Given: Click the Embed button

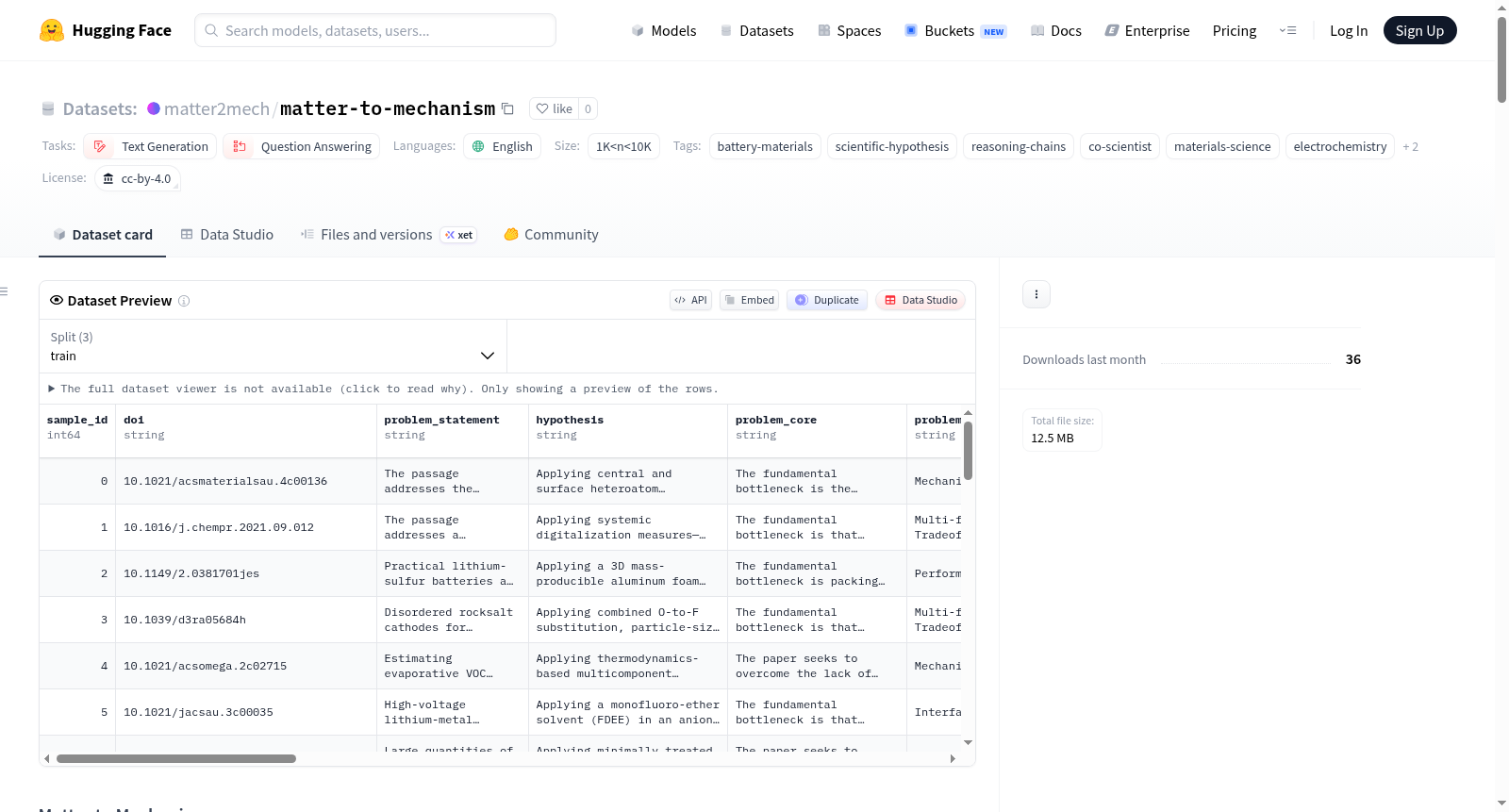Looking at the screenshot, I should pos(749,300).
